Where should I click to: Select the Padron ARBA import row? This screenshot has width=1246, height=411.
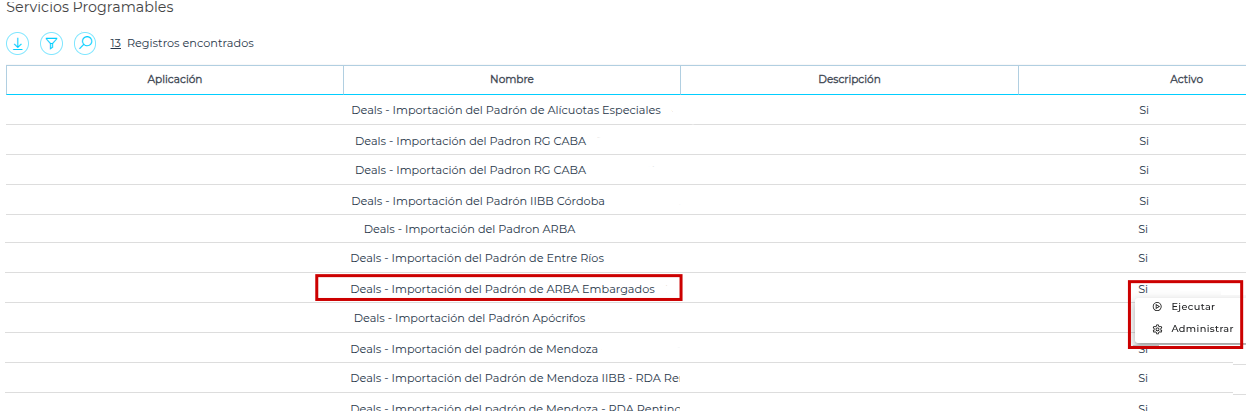pyautogui.click(x=469, y=229)
